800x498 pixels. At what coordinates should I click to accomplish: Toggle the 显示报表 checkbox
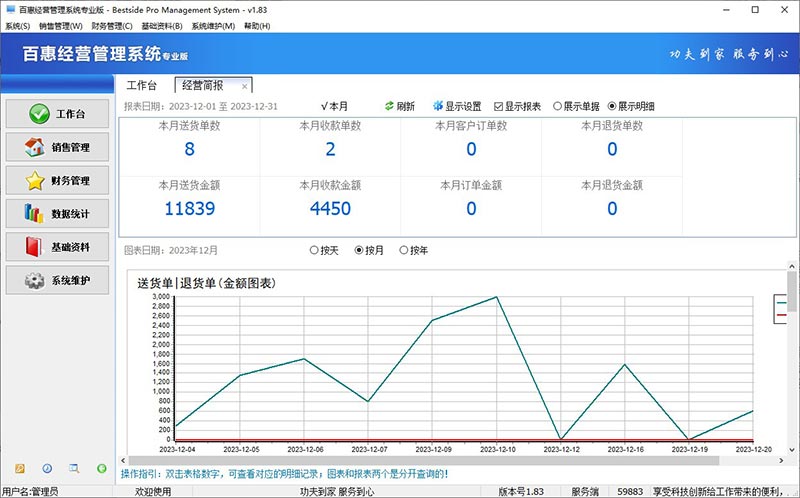(x=499, y=107)
